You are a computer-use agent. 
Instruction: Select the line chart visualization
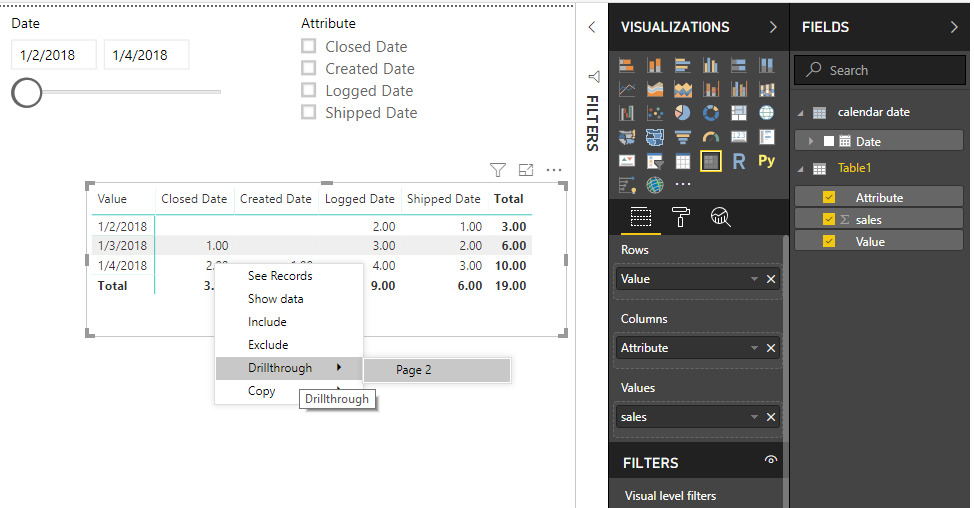point(627,89)
